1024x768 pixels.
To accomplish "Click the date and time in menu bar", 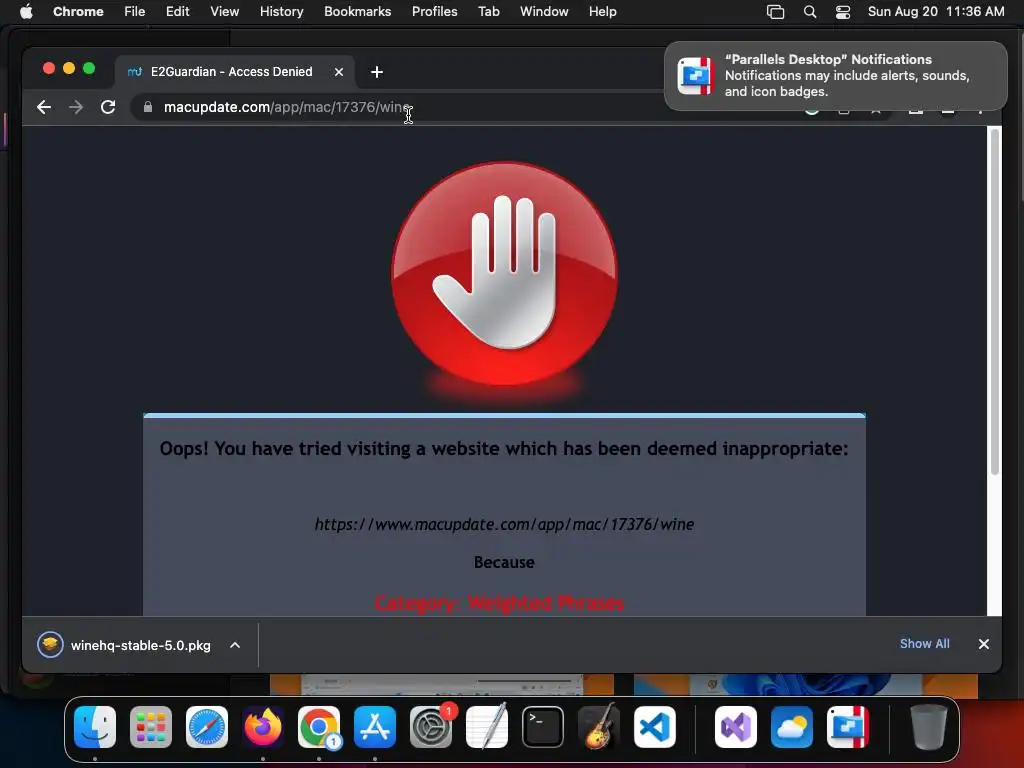I will coord(936,12).
